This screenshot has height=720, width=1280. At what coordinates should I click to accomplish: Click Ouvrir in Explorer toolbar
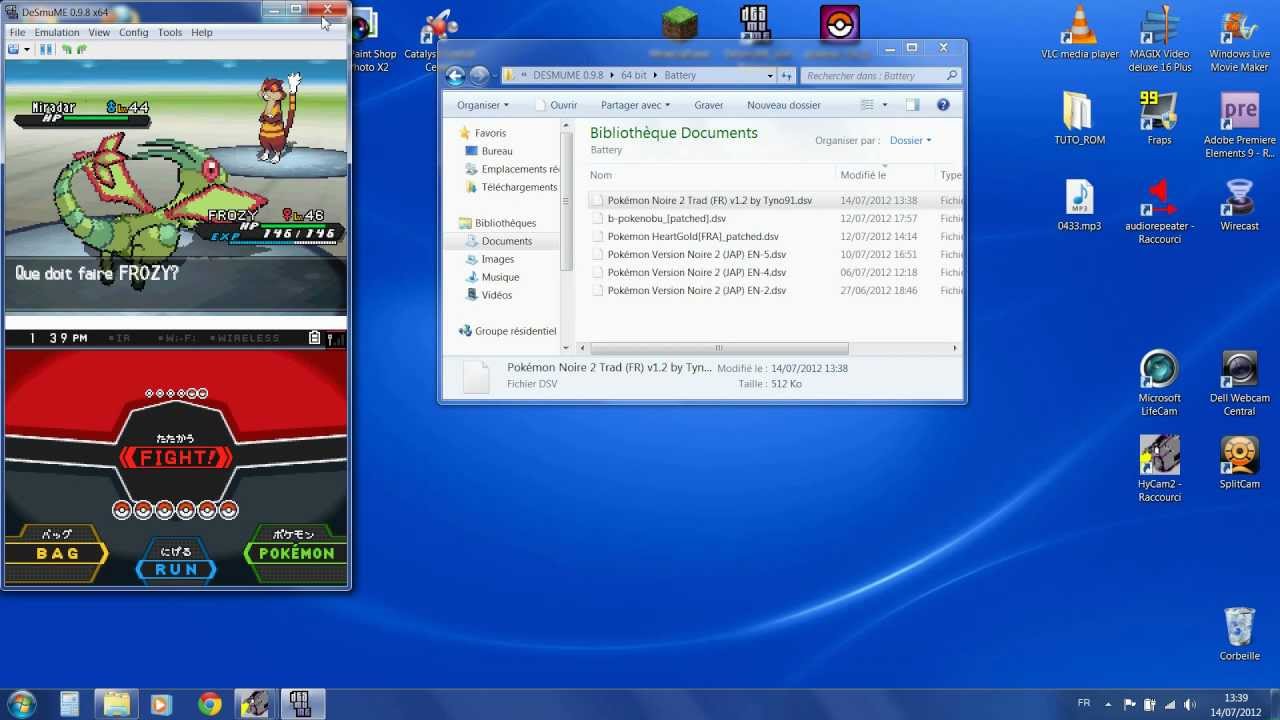[556, 105]
